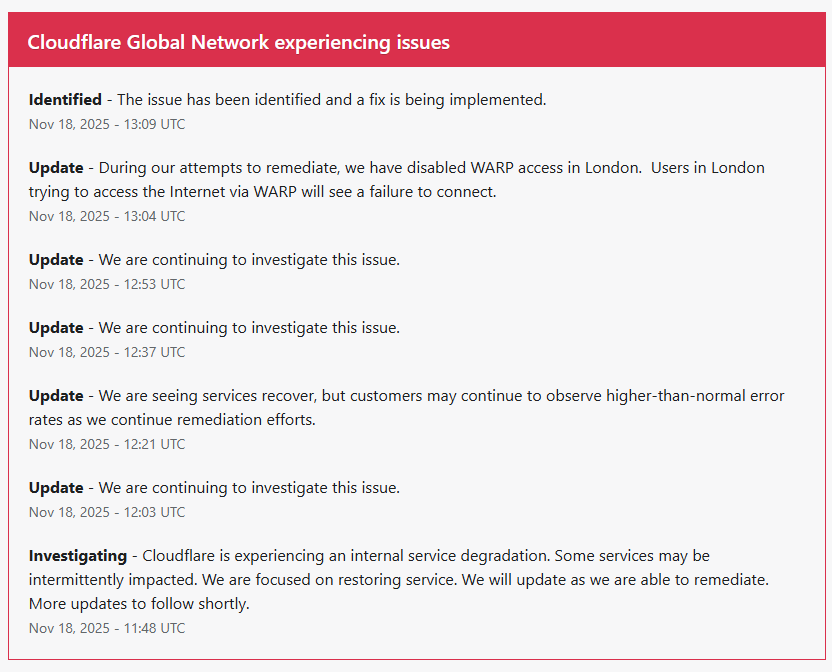Click the "Update" label above the 12:37 timestamp
The height and width of the screenshot is (672, 832).
tap(56, 328)
